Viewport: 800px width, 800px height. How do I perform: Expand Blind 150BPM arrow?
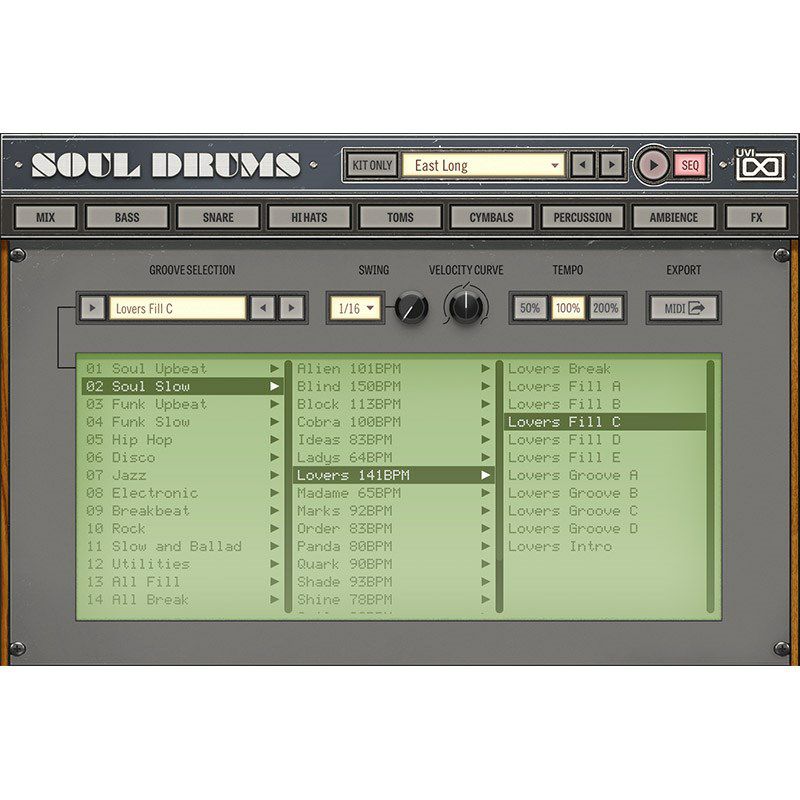click(485, 386)
